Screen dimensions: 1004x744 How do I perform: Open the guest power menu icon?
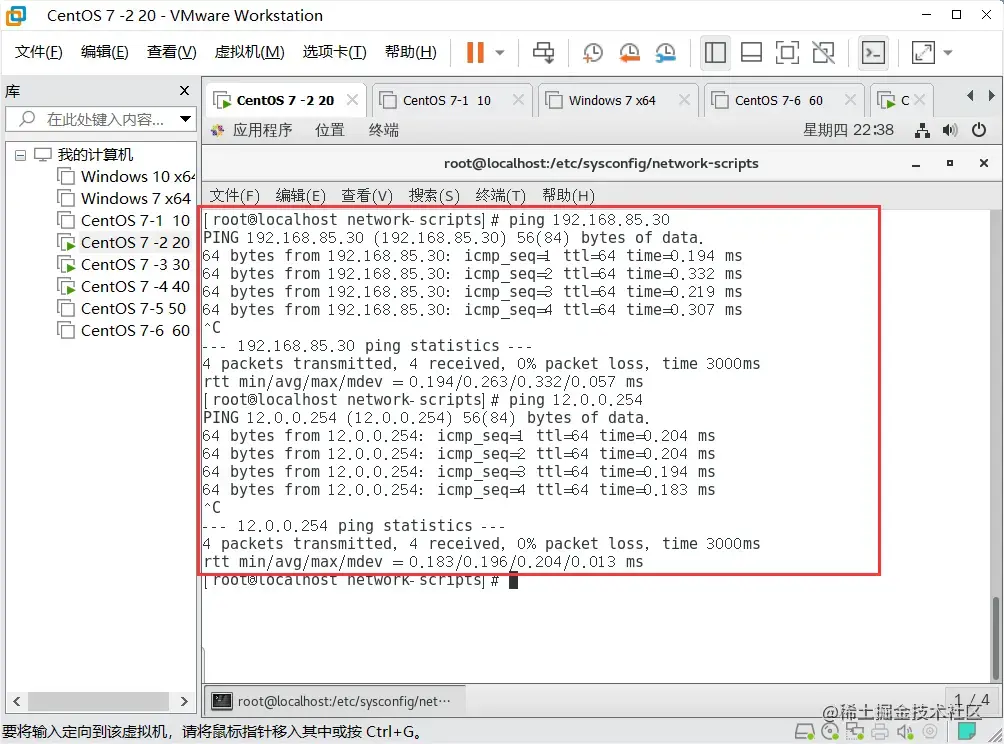978,131
